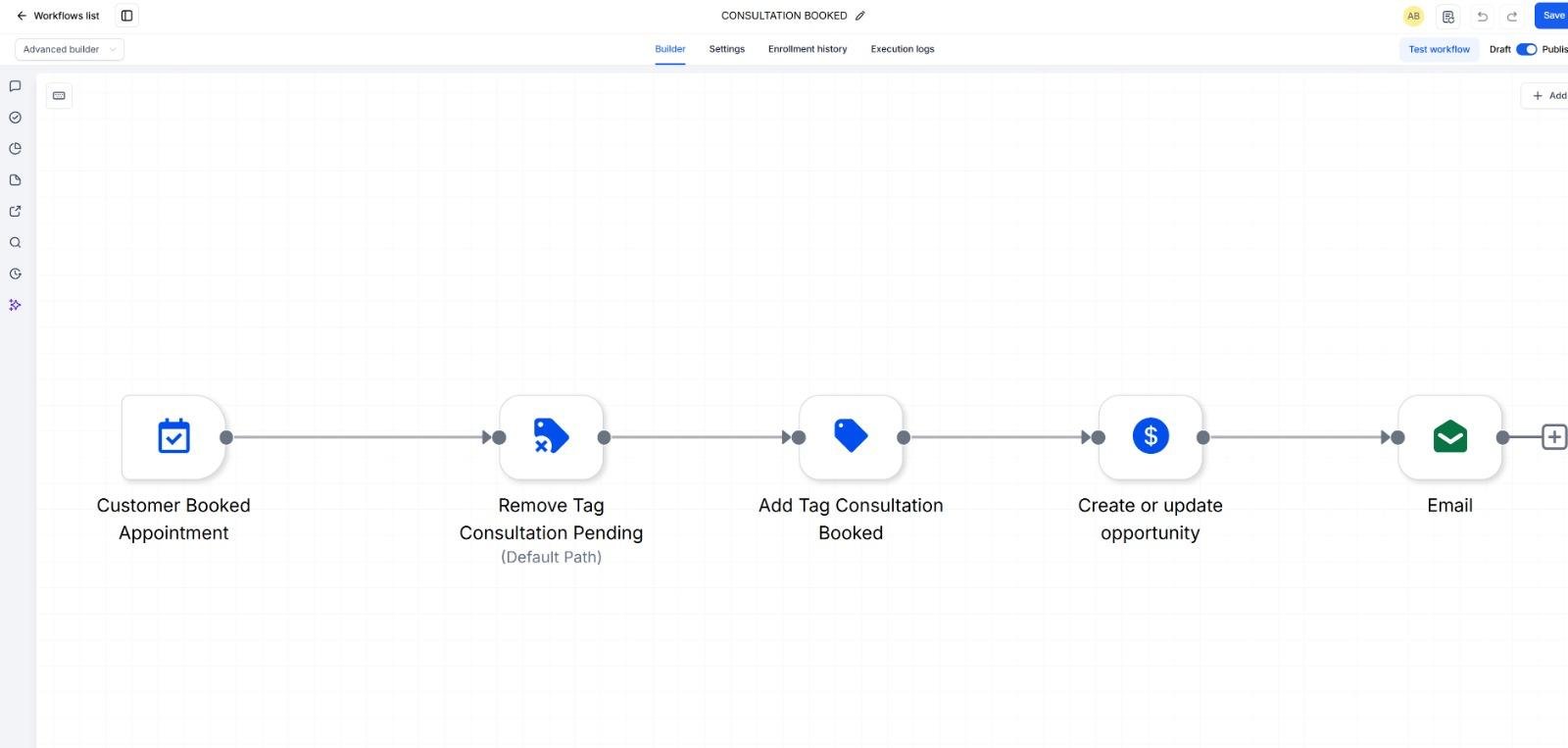Click the undo arrow icon
This screenshot has width=1568, height=748.
click(x=1482, y=17)
